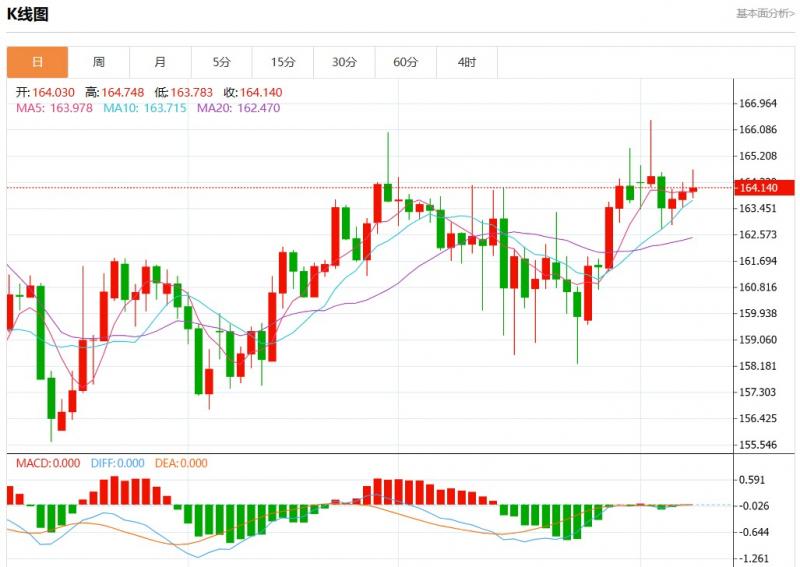
Task: Select the 30分 timeframe tab
Action: pyautogui.click(x=344, y=62)
